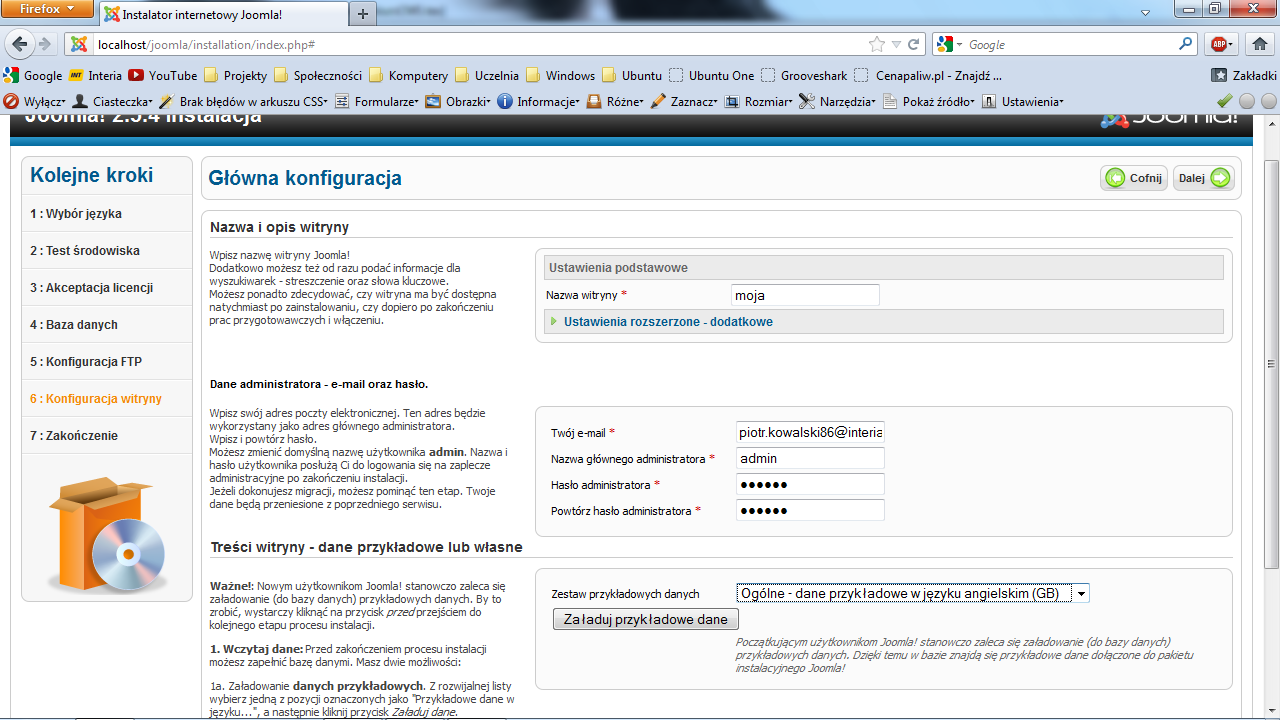Open the Rozmiar toolbar menu

click(758, 101)
